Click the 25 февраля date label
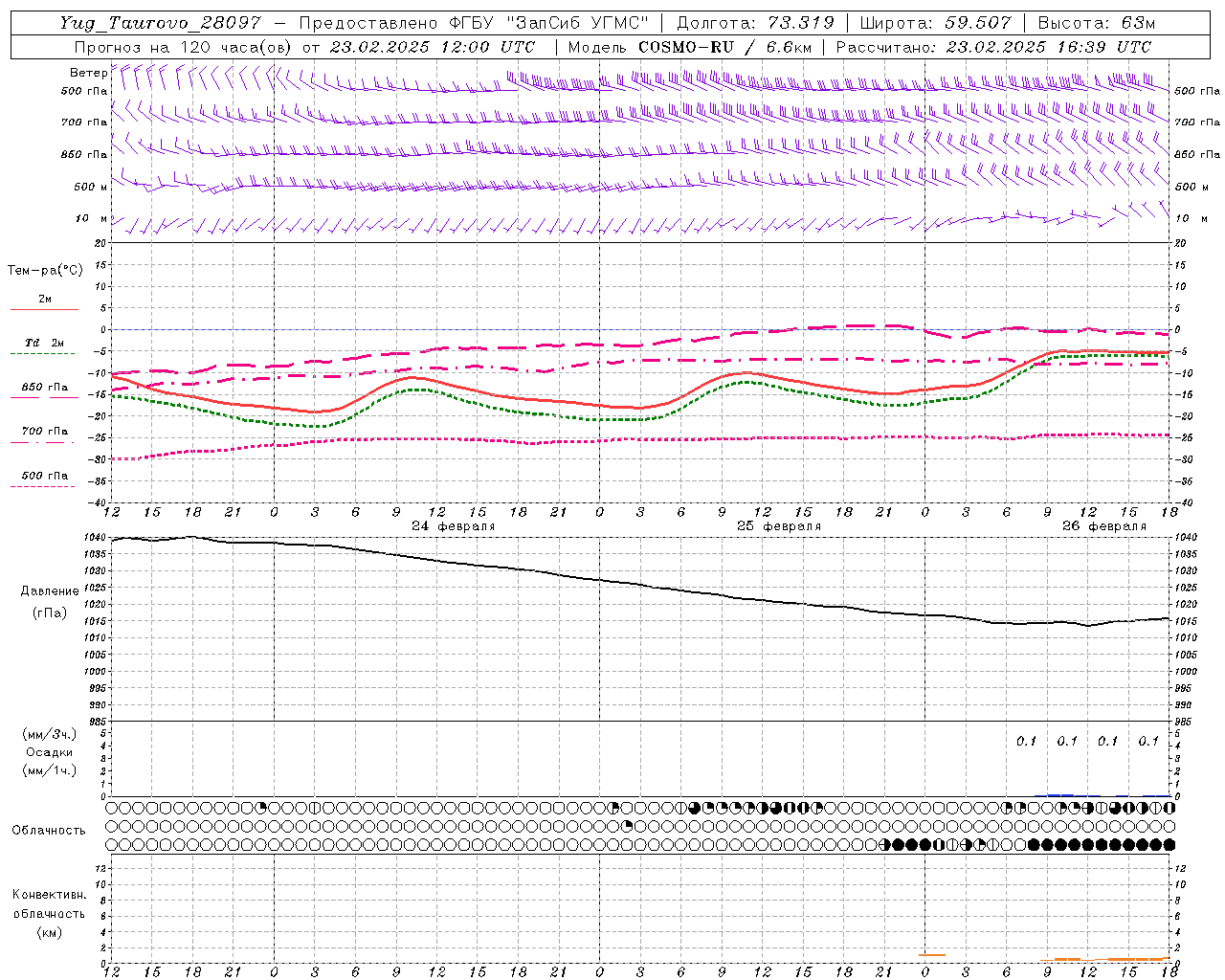Image resolution: width=1225 pixels, height=980 pixels. coord(779,526)
